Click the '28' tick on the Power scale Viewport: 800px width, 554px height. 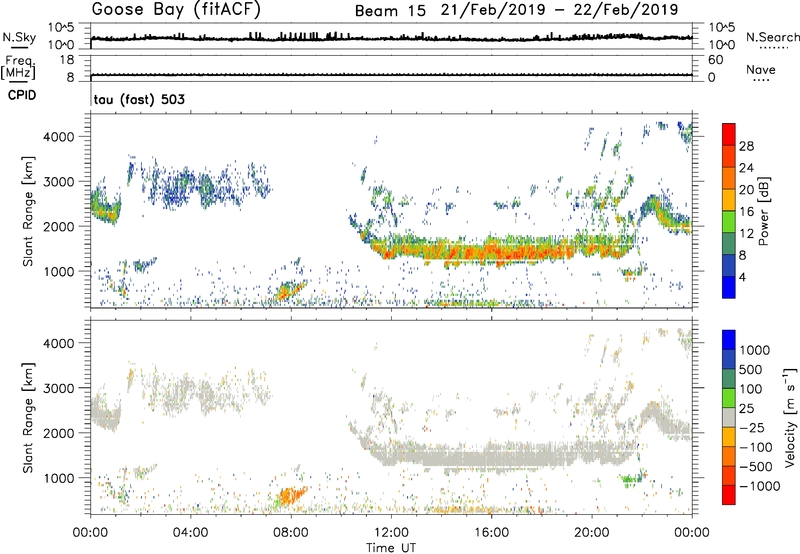tap(746, 146)
